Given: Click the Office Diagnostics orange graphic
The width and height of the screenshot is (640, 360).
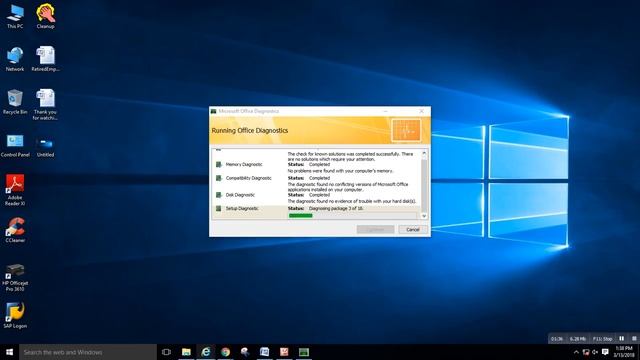Looking at the screenshot, I should pyautogui.click(x=406, y=131).
